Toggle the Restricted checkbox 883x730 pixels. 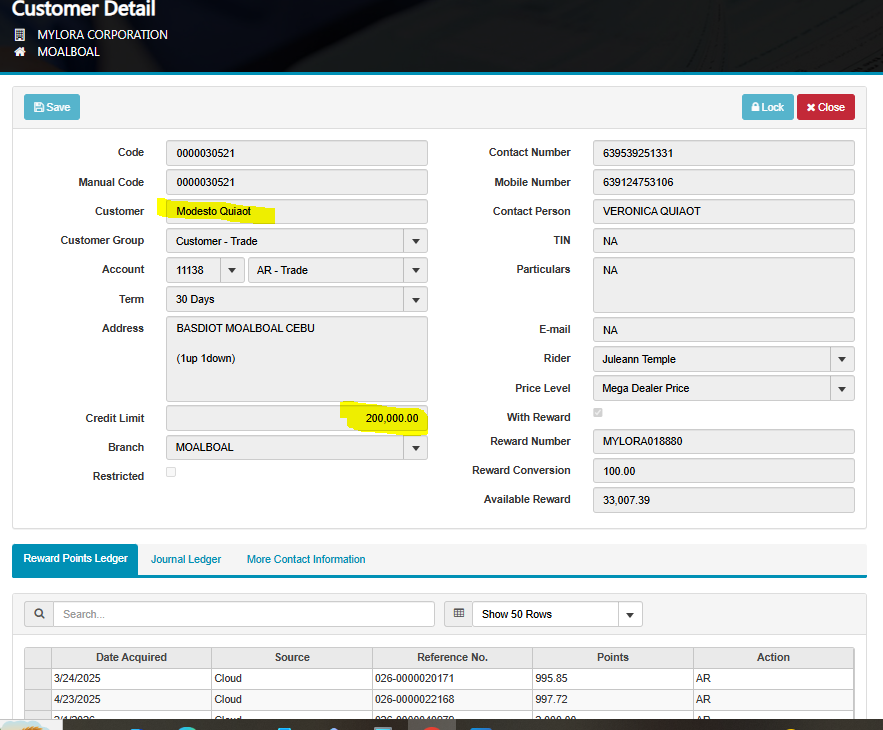pos(171,472)
